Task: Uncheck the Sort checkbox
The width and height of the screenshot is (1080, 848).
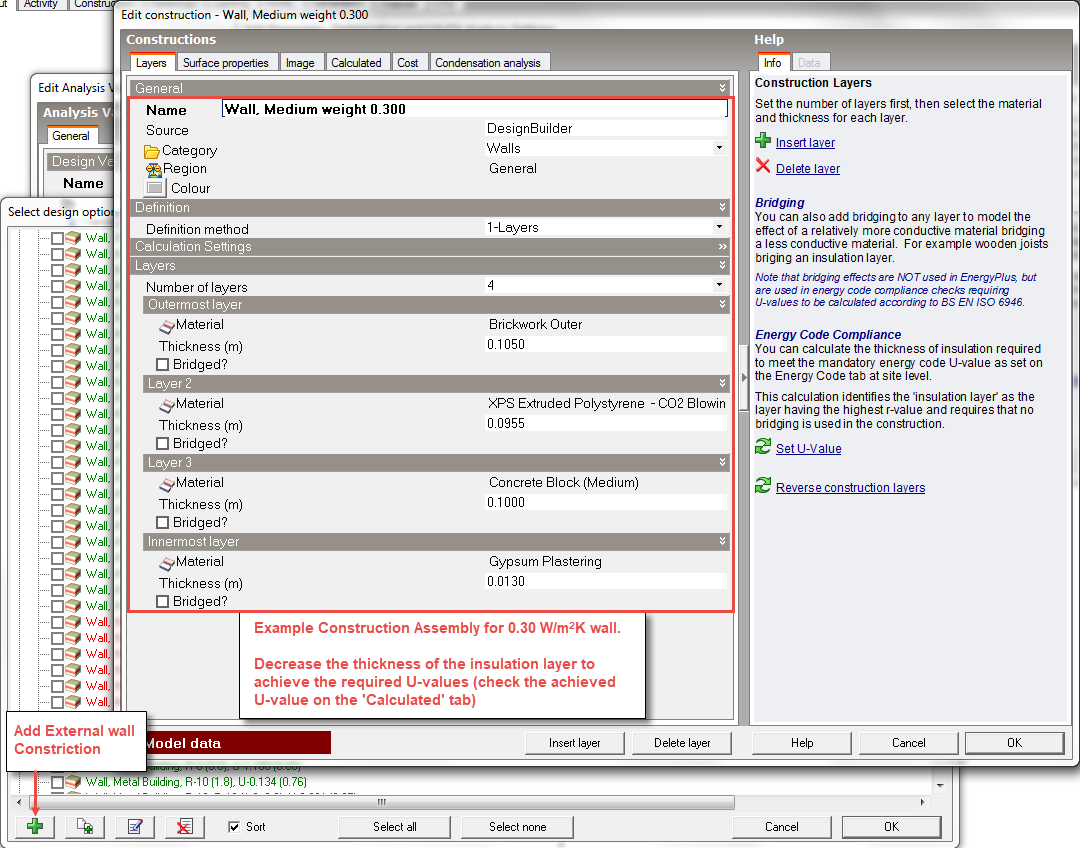Action: pyautogui.click(x=234, y=827)
